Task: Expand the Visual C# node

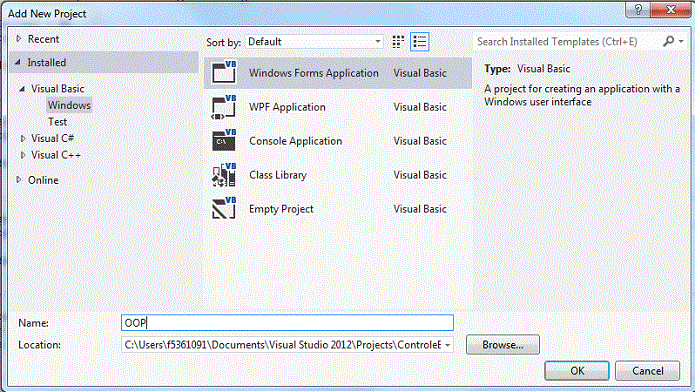Action: (x=23, y=138)
